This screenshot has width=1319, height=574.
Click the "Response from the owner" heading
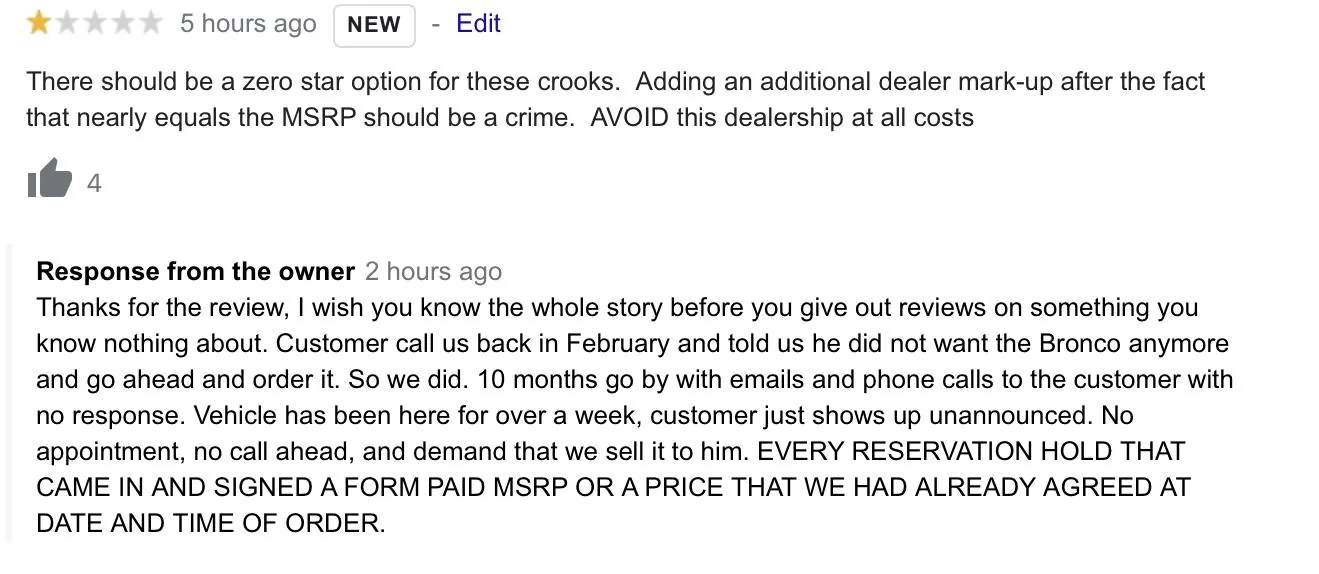196,271
